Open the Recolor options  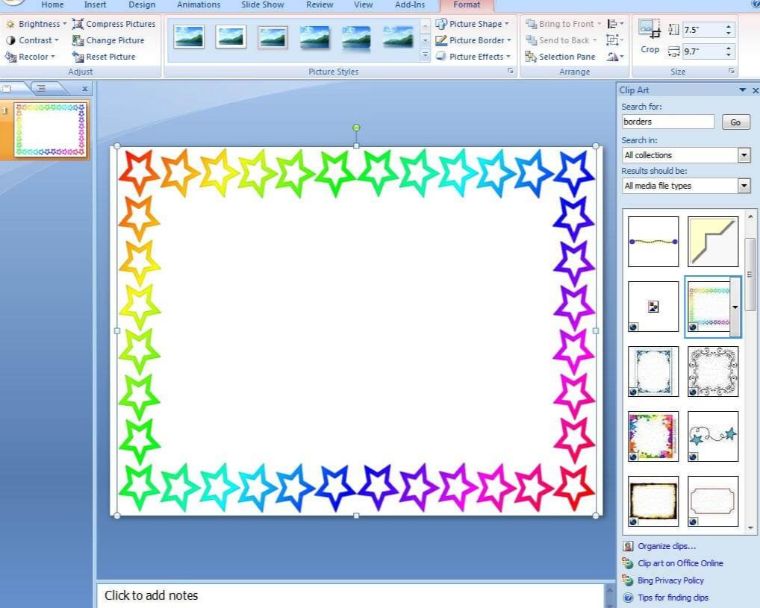33,57
